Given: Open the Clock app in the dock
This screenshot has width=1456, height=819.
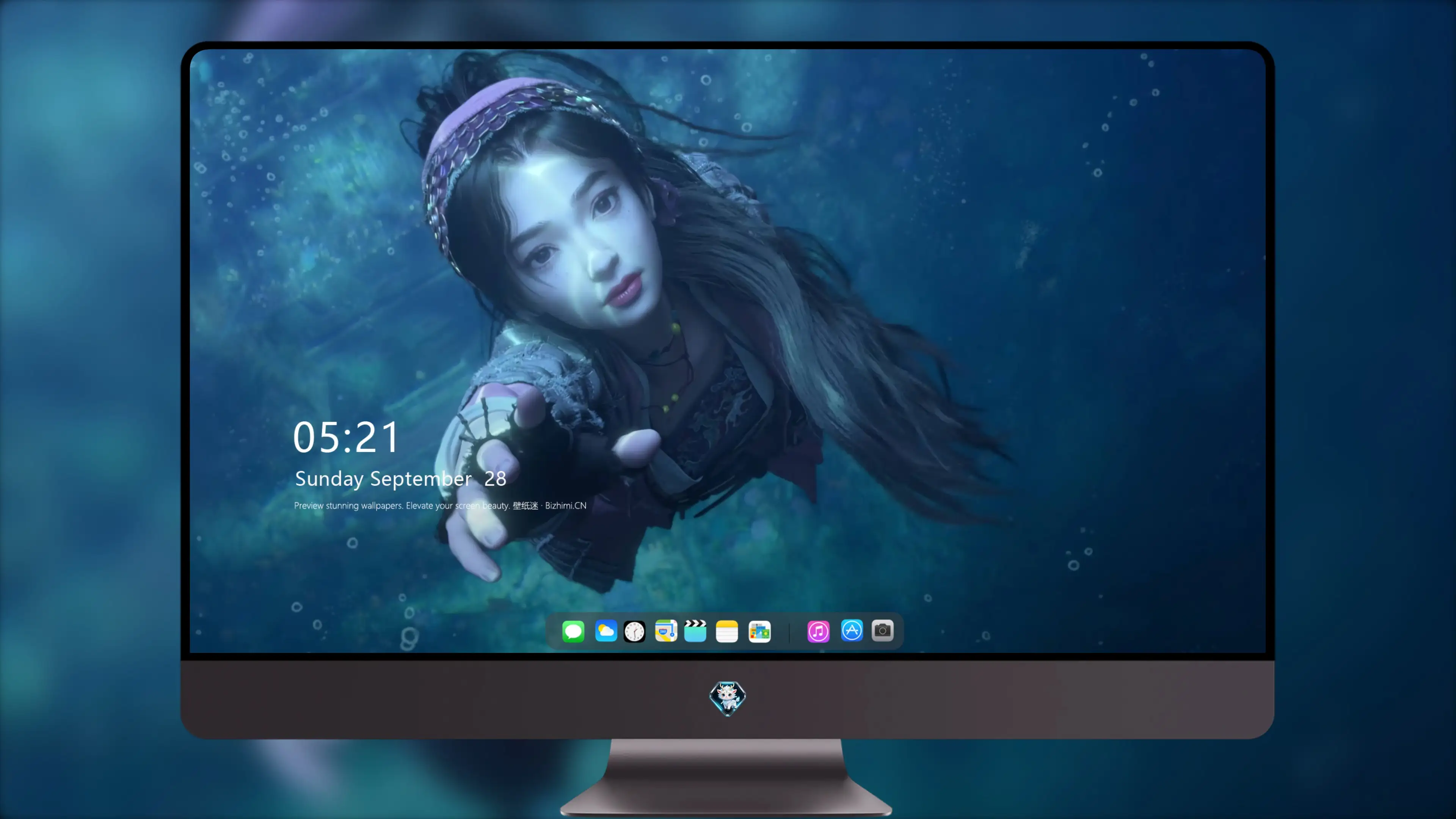Looking at the screenshot, I should coord(634,631).
